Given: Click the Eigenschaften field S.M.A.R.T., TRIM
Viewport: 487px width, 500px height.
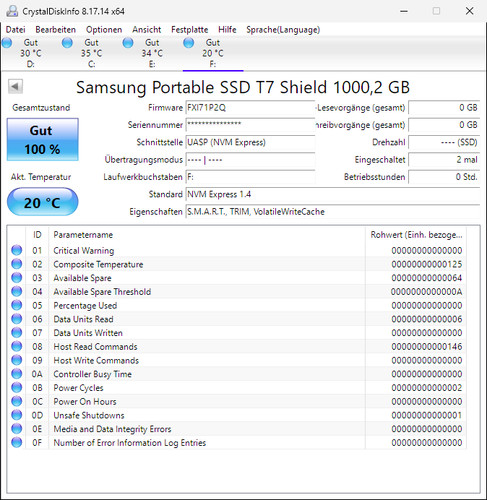Looking at the screenshot, I should [332, 212].
